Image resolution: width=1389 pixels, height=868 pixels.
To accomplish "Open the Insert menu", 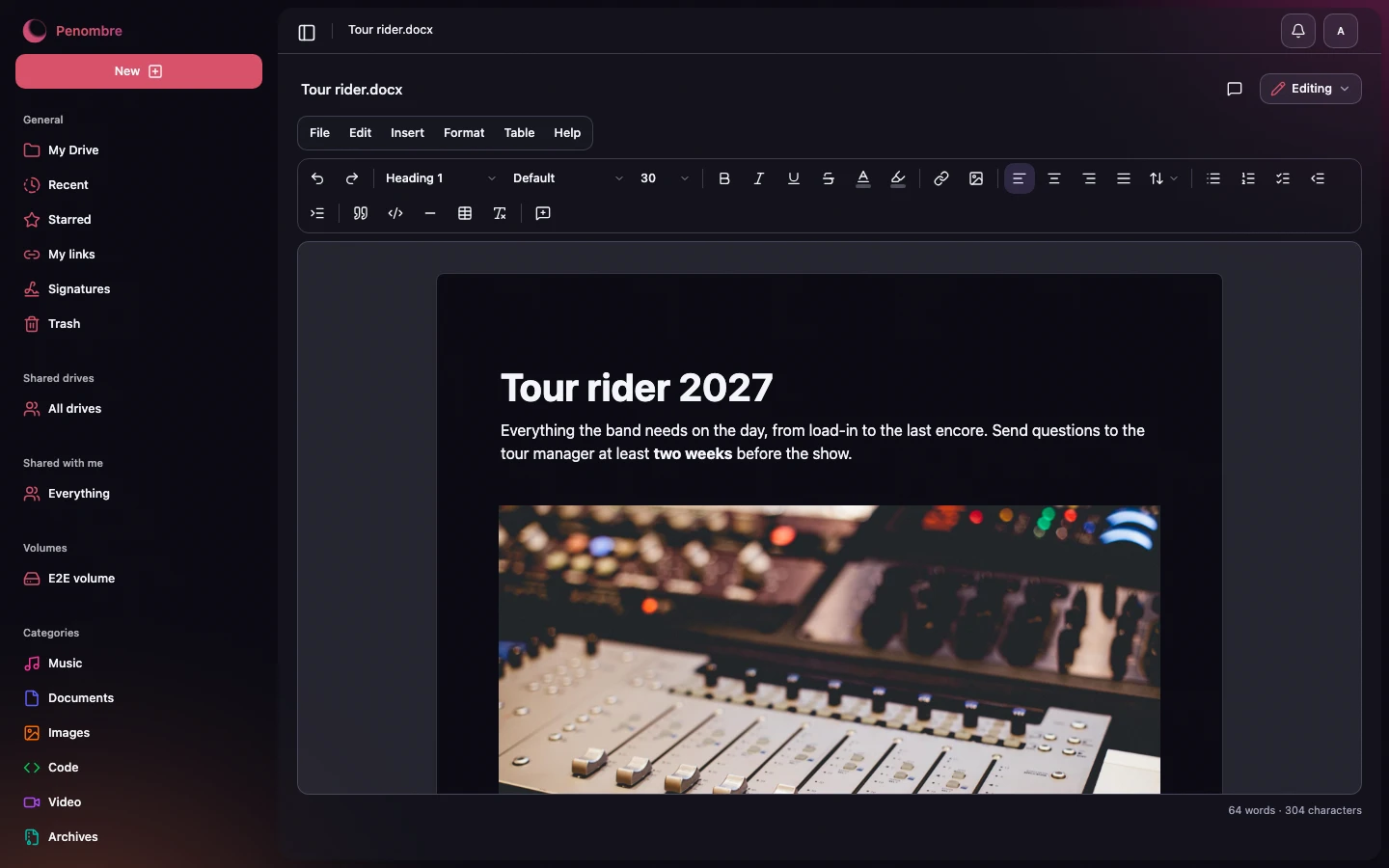I will coord(407,133).
